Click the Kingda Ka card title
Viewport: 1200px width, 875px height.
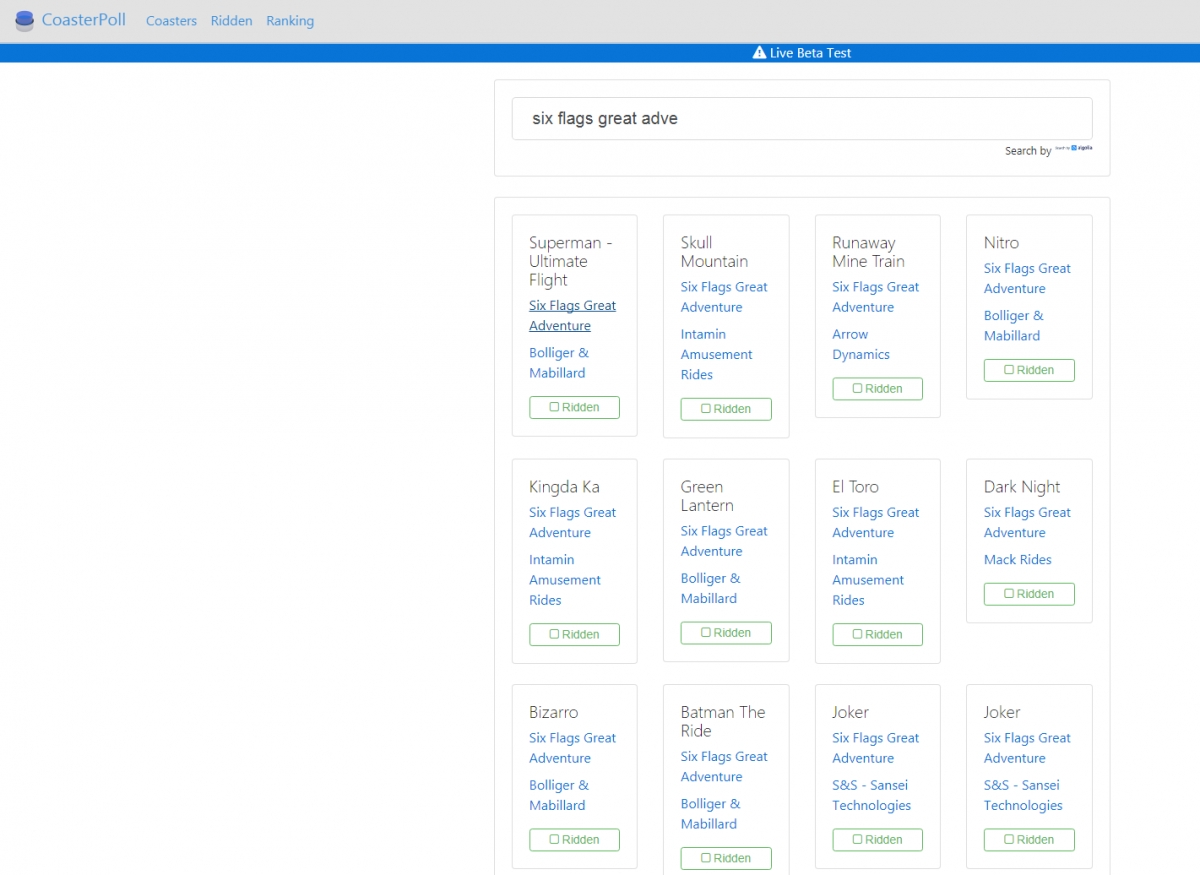[564, 487]
